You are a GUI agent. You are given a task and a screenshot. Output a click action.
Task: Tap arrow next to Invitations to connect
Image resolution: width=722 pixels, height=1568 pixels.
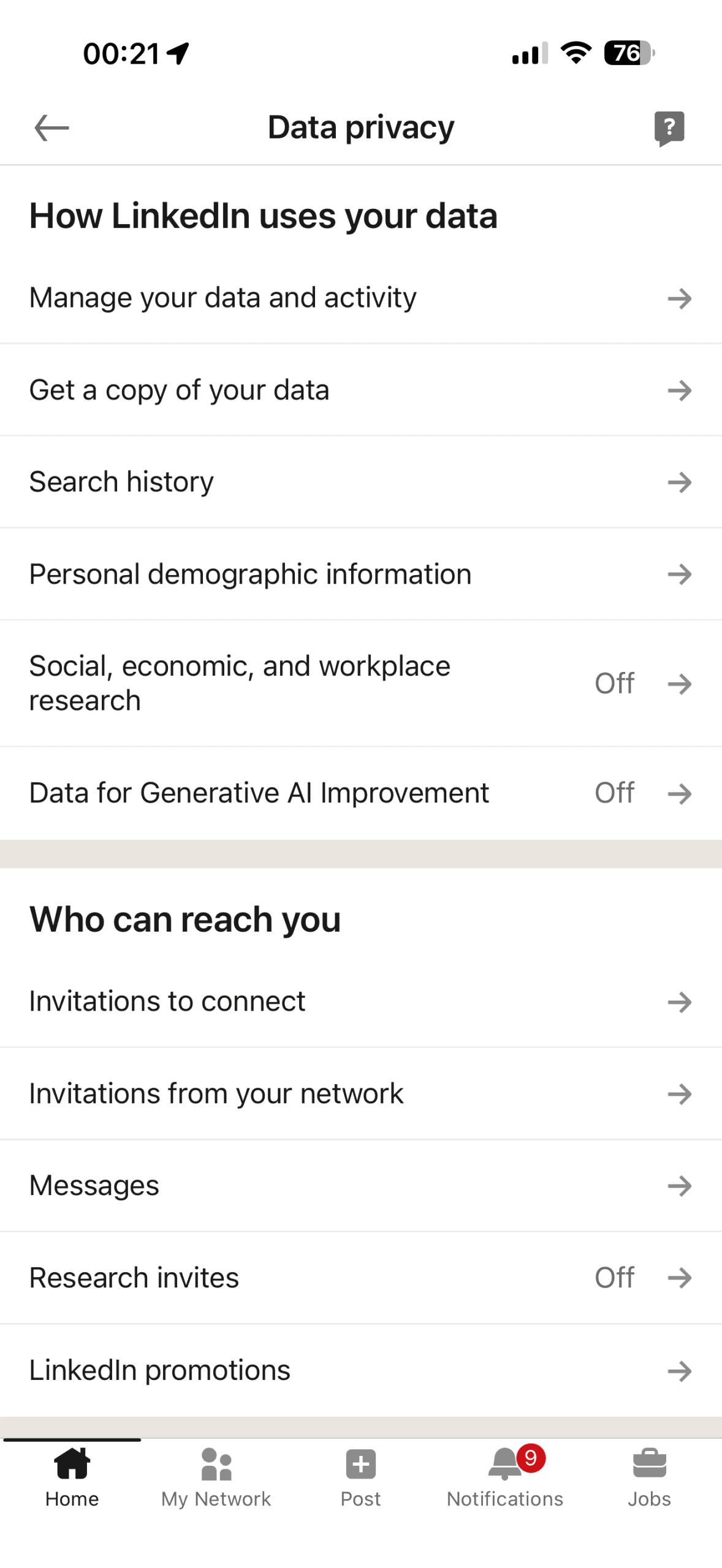pyautogui.click(x=679, y=1002)
